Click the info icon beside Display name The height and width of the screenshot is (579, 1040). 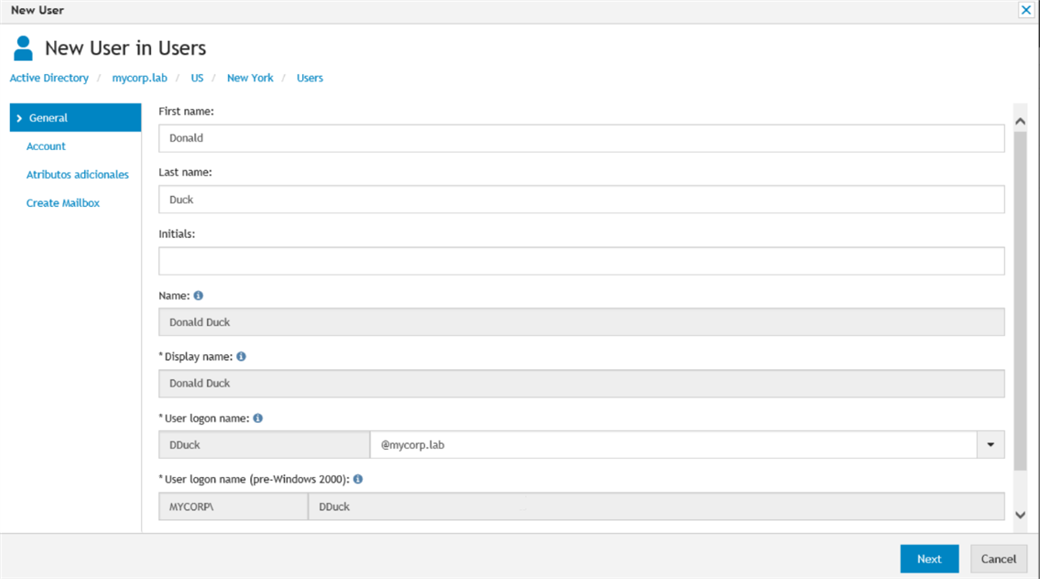coord(241,357)
